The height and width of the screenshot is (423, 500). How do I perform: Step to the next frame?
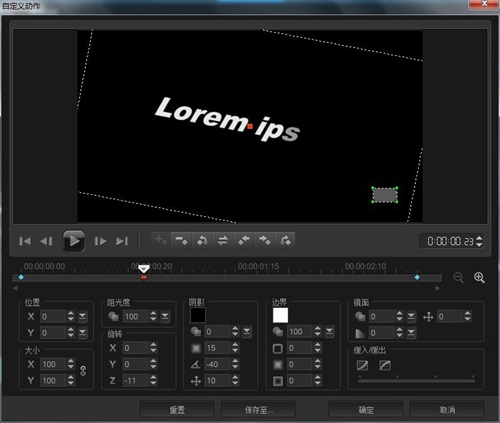coord(100,241)
